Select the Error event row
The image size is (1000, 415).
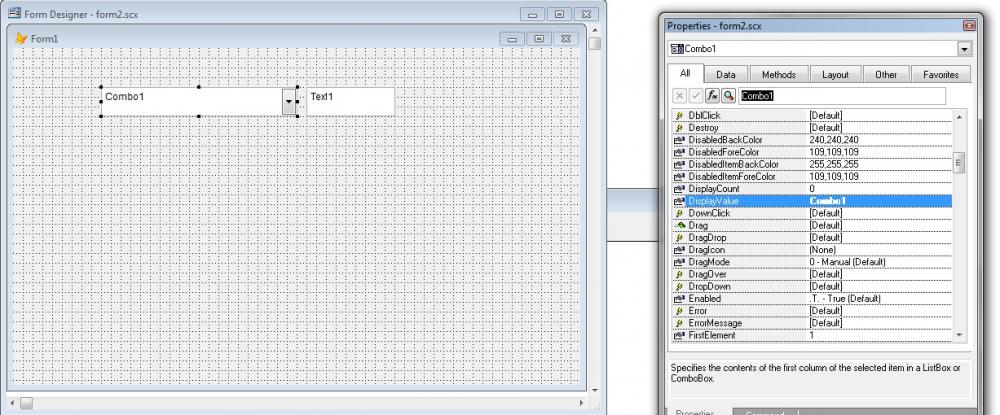tap(812, 310)
